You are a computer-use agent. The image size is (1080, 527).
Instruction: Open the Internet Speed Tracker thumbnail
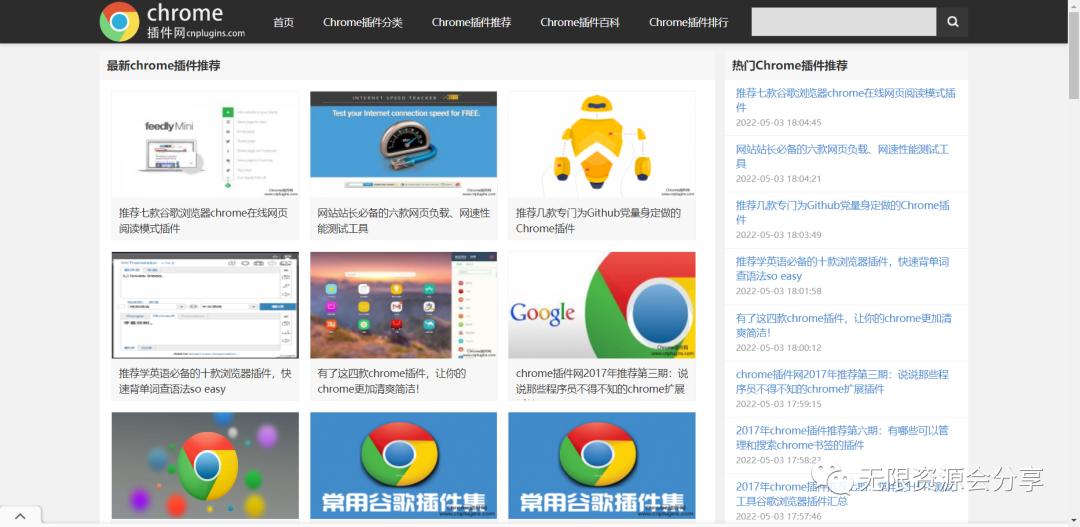point(404,145)
